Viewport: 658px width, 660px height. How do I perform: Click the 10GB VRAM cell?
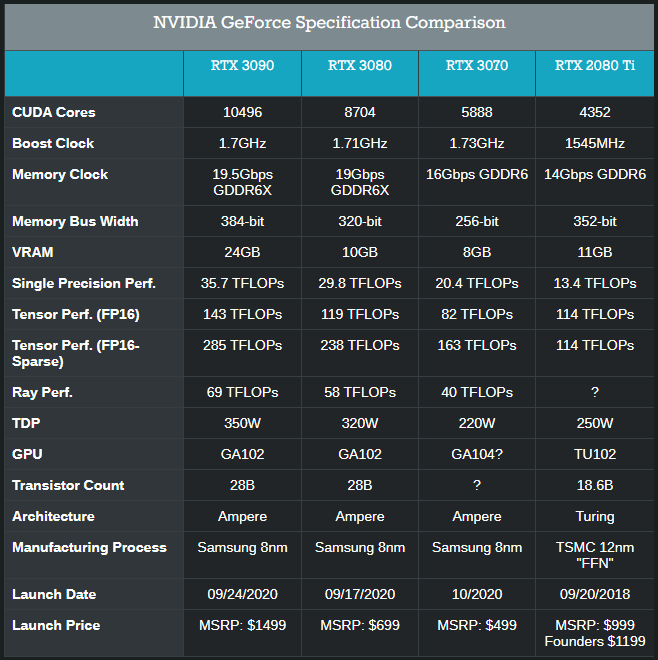click(x=360, y=253)
